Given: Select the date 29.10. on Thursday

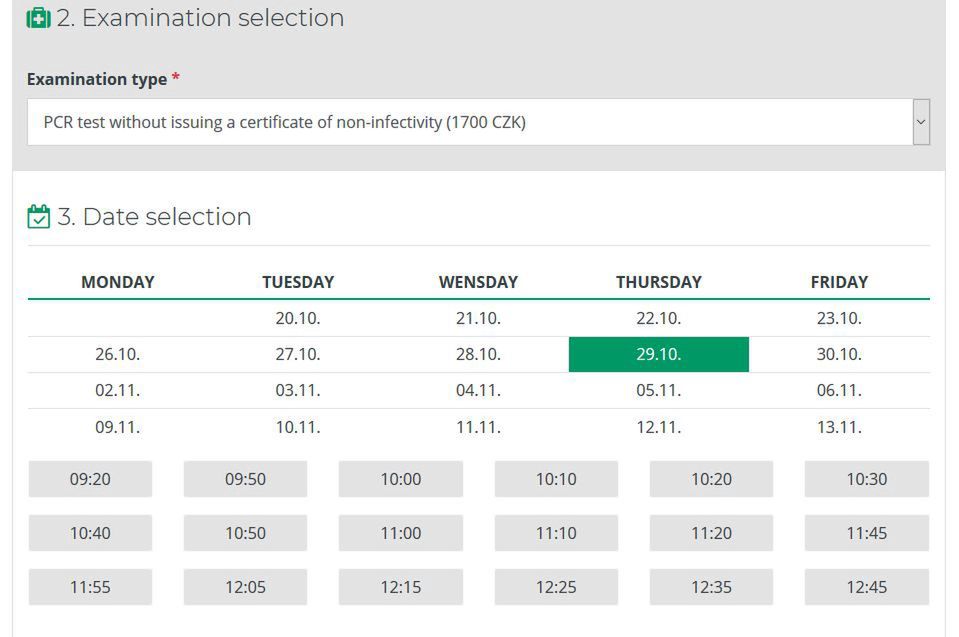Looking at the screenshot, I should [x=658, y=354].
